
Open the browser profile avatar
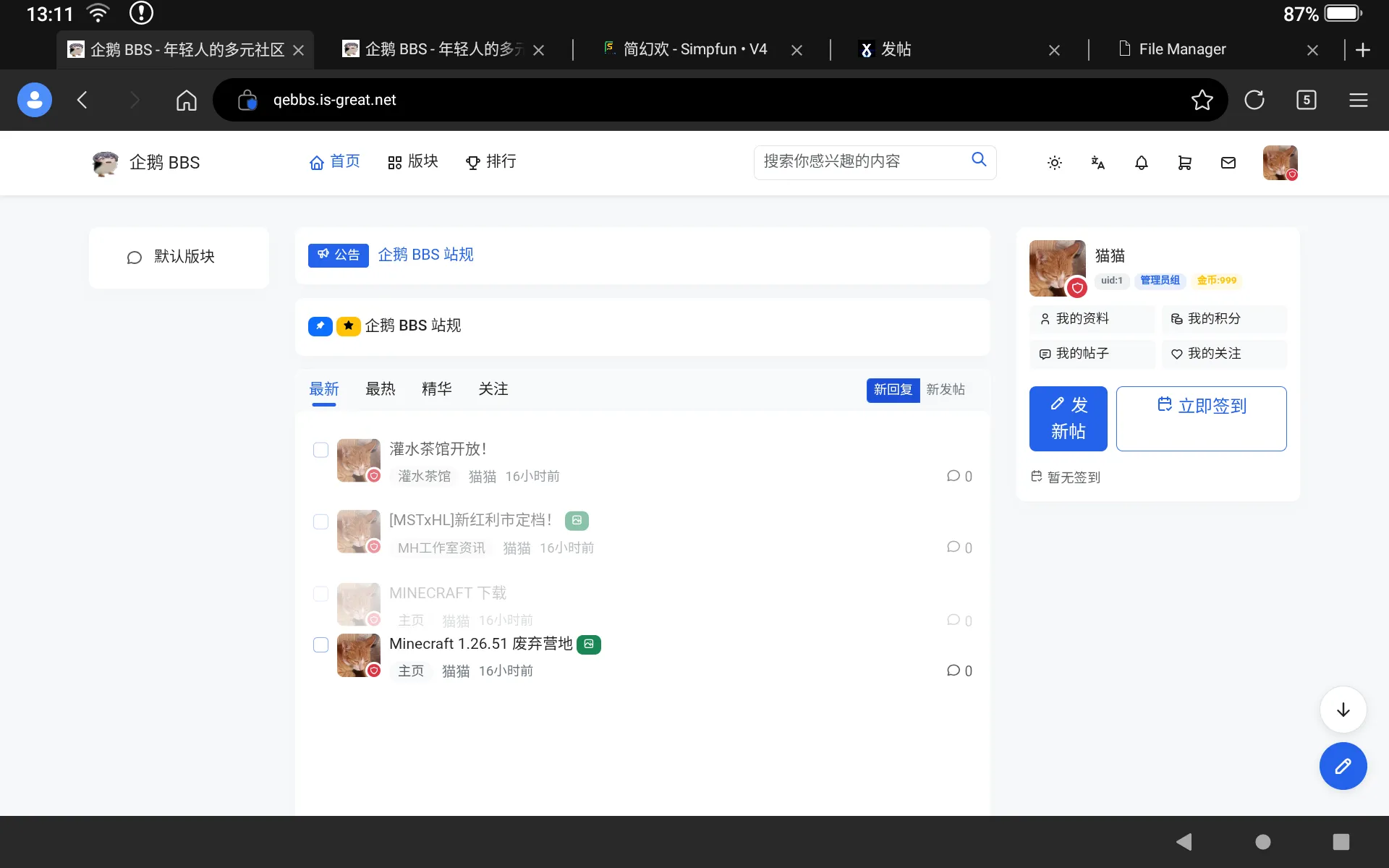[35, 100]
